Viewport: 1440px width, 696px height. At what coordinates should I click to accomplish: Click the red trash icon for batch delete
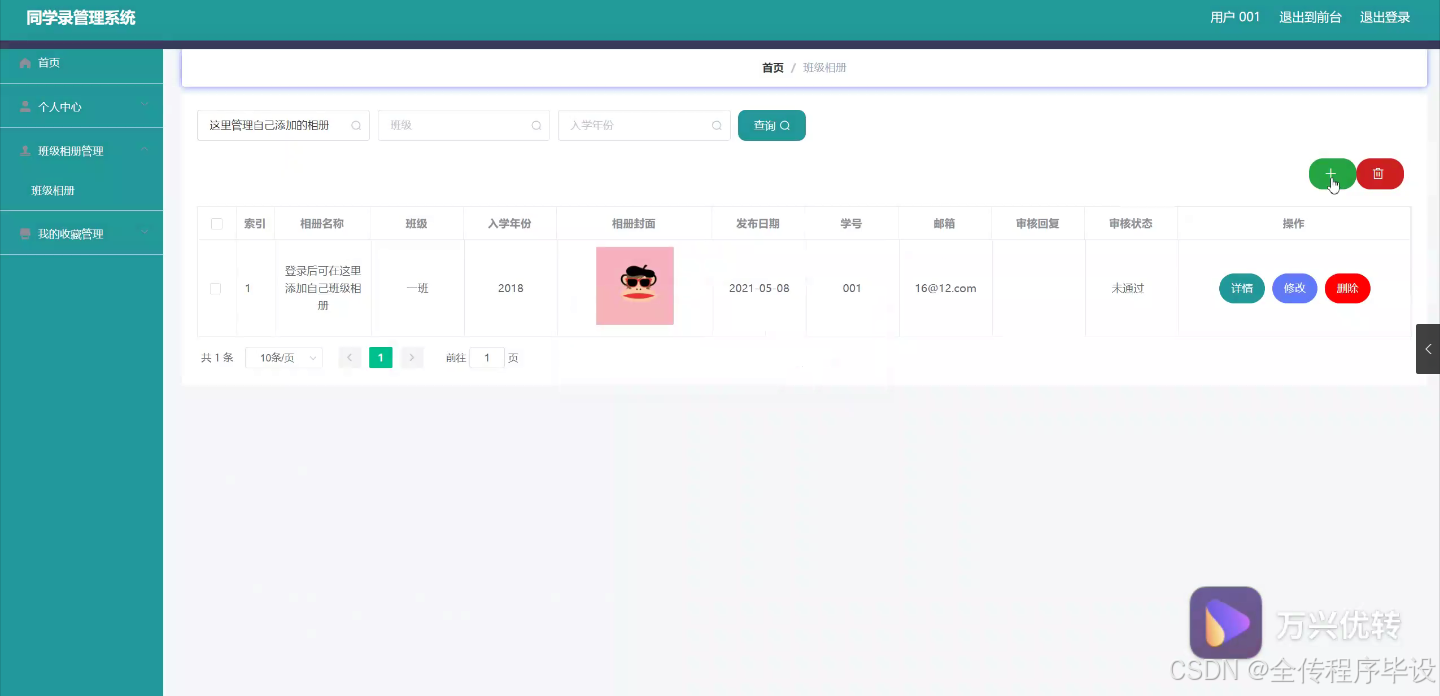[1379, 173]
